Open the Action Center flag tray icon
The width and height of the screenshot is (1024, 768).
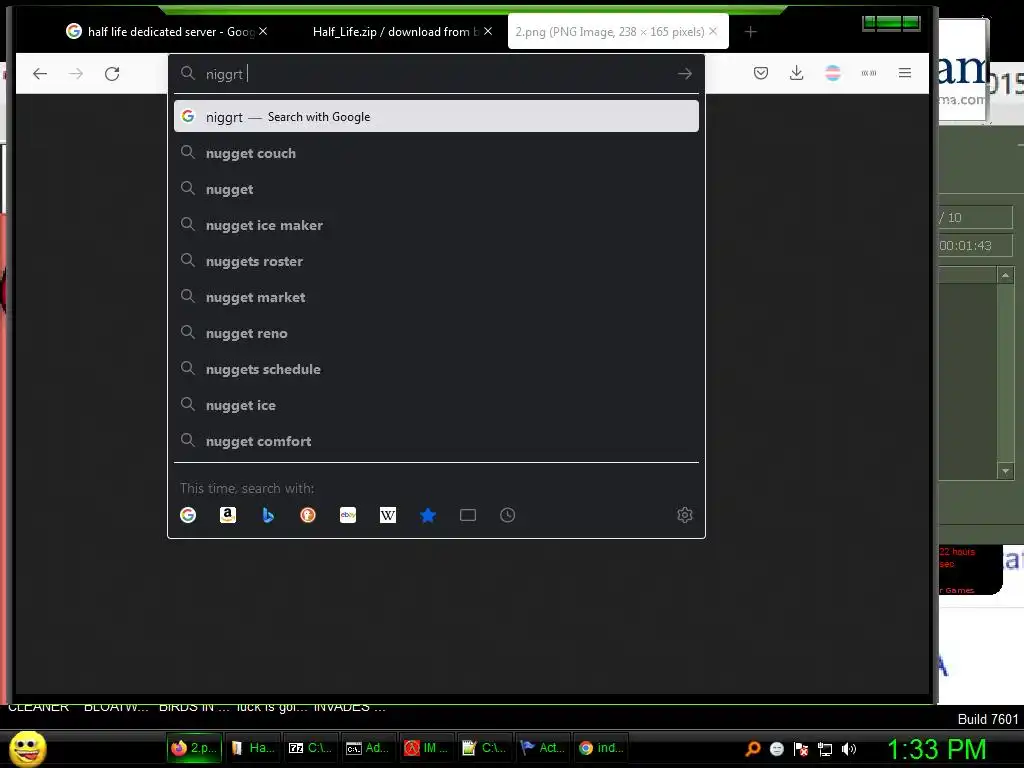(x=801, y=748)
